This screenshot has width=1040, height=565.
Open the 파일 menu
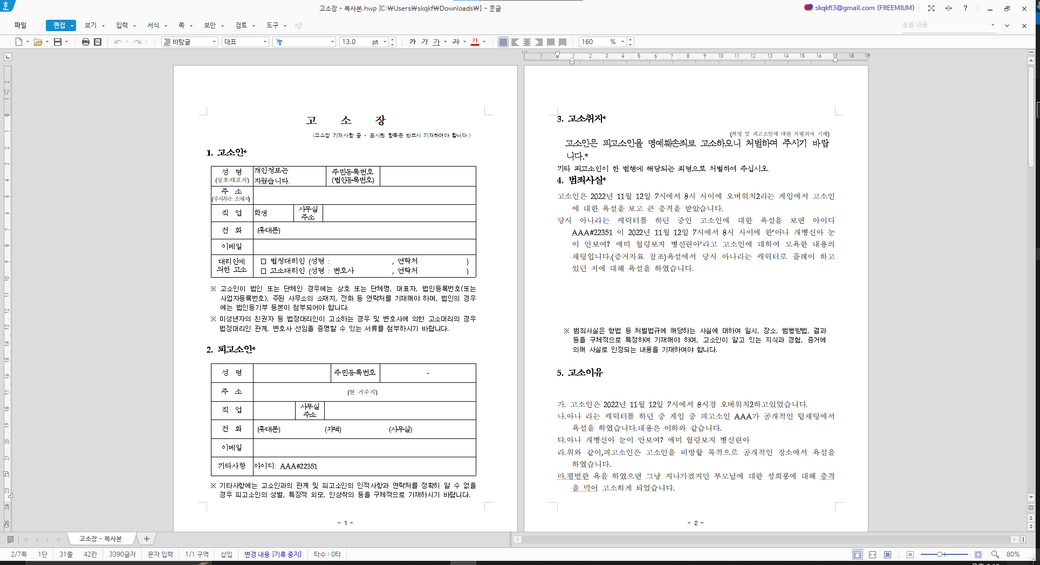tap(20, 24)
